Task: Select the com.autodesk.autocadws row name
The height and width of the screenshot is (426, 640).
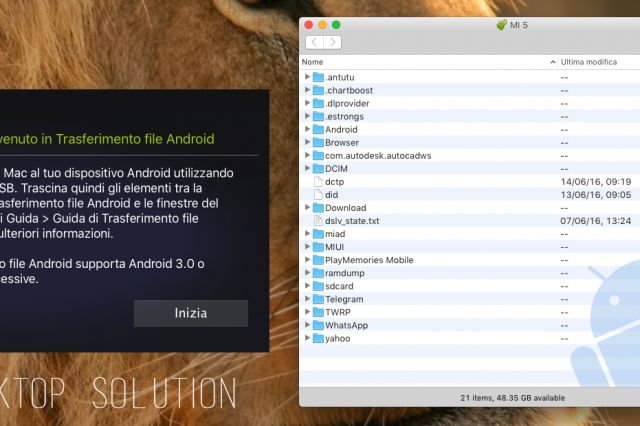Action: click(378, 156)
